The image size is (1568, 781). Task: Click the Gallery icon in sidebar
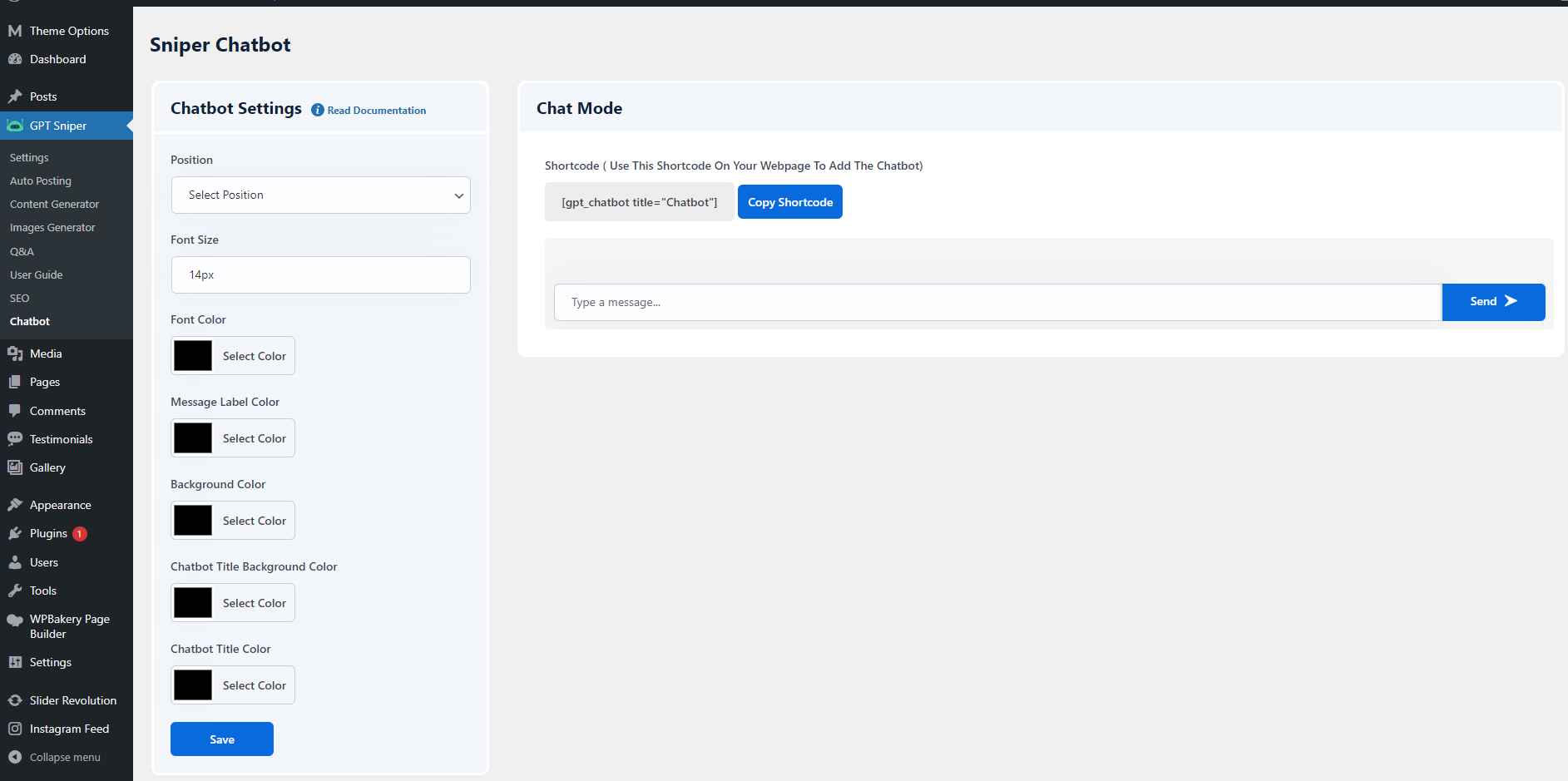point(15,467)
